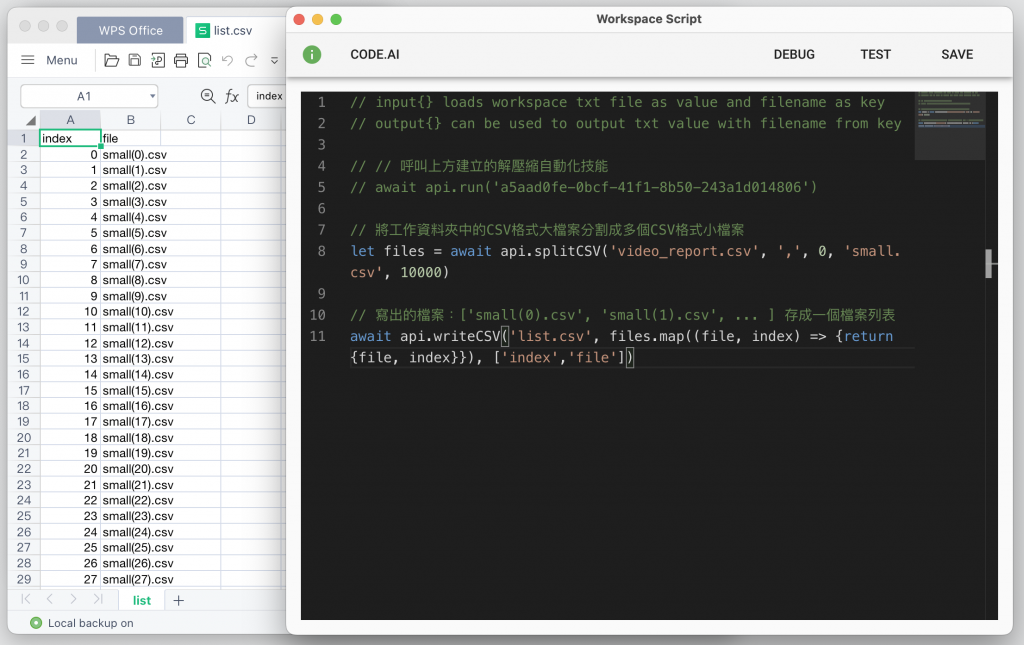Select column D header

pyautogui.click(x=251, y=120)
